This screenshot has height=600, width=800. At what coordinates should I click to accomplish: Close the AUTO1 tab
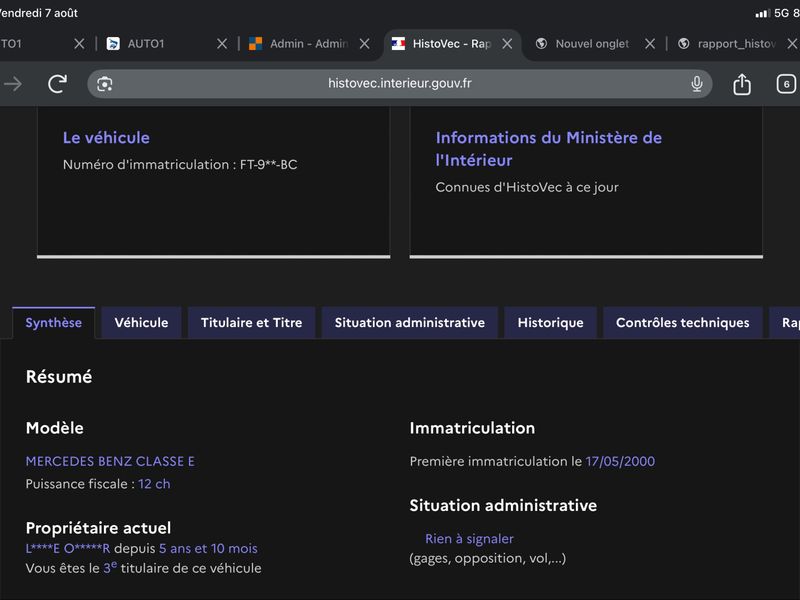(222, 44)
